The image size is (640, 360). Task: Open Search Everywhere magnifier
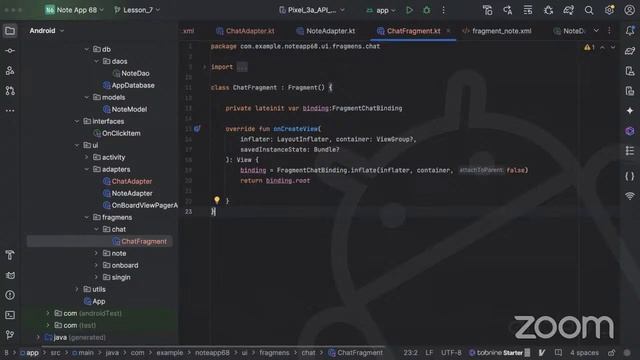click(589, 10)
